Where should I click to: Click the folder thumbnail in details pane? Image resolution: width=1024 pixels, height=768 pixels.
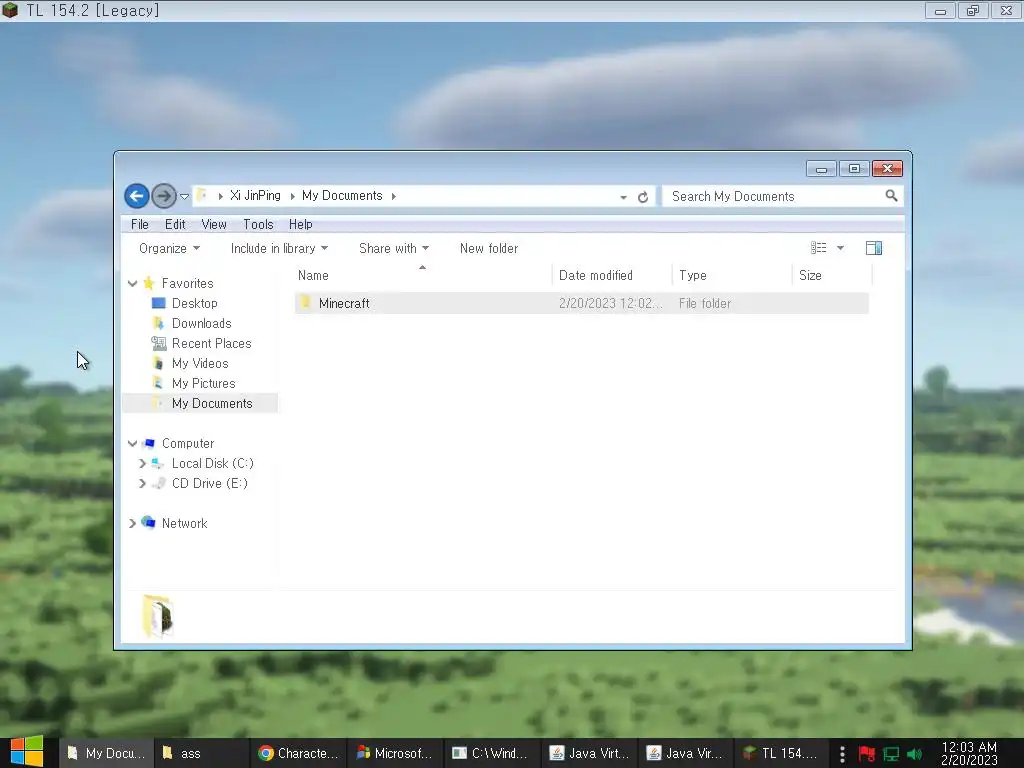click(x=157, y=616)
